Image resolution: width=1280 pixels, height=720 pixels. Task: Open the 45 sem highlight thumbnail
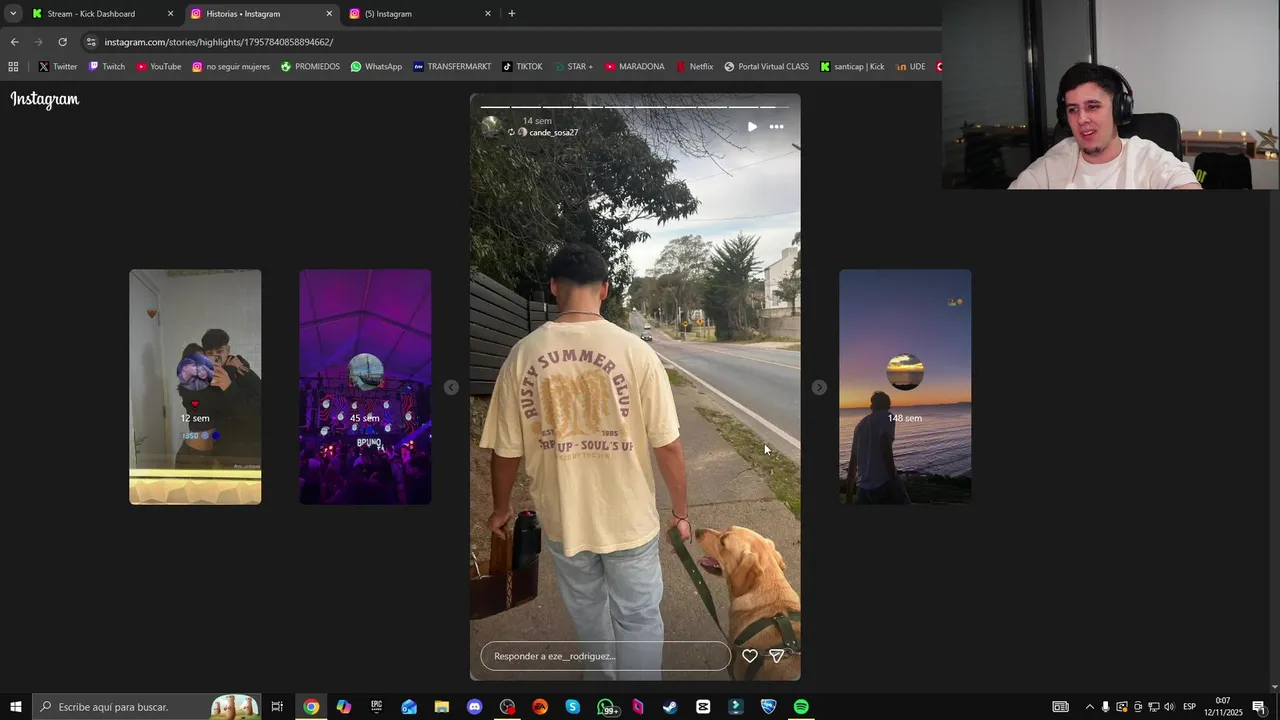(365, 387)
